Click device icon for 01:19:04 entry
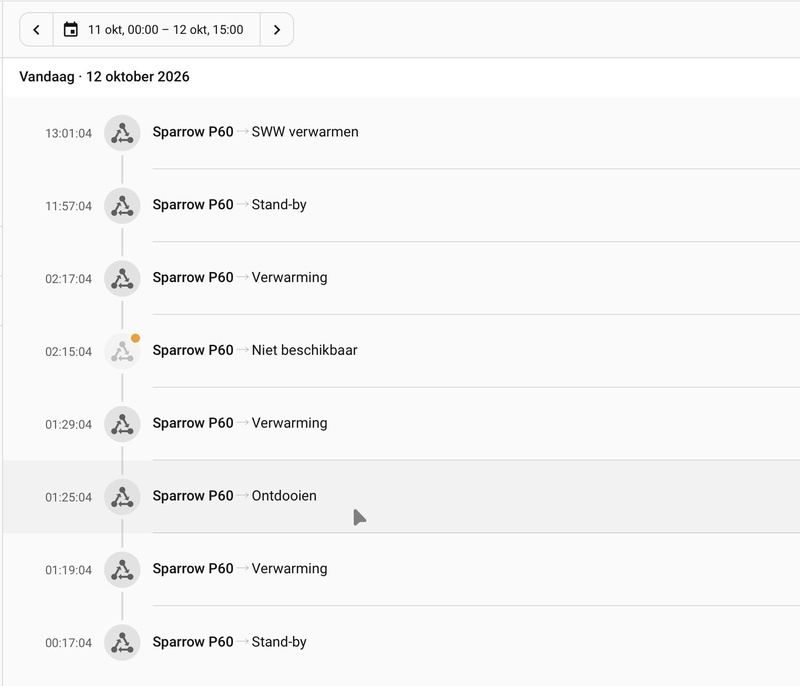 pos(122,570)
